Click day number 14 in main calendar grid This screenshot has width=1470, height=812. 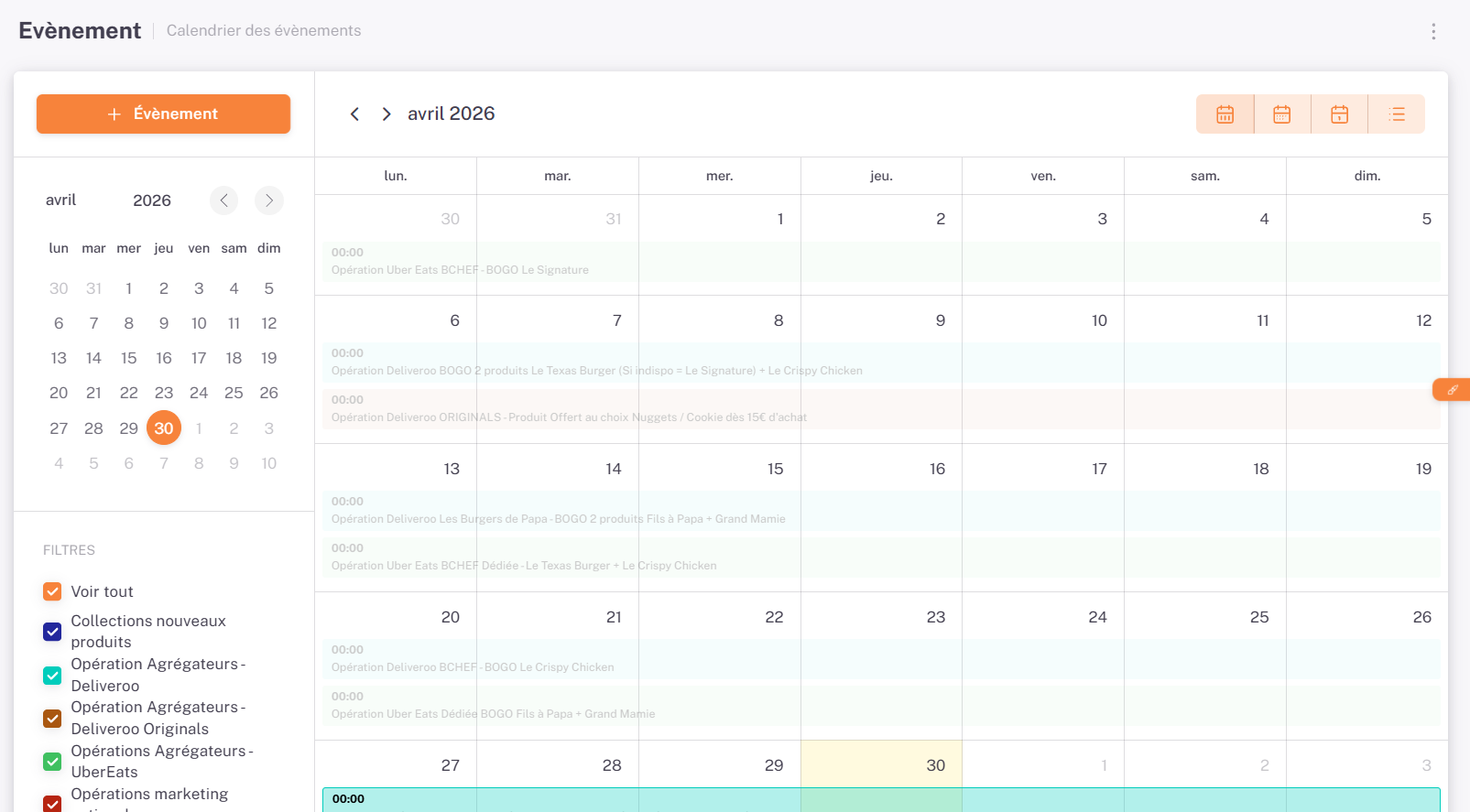[x=614, y=469]
